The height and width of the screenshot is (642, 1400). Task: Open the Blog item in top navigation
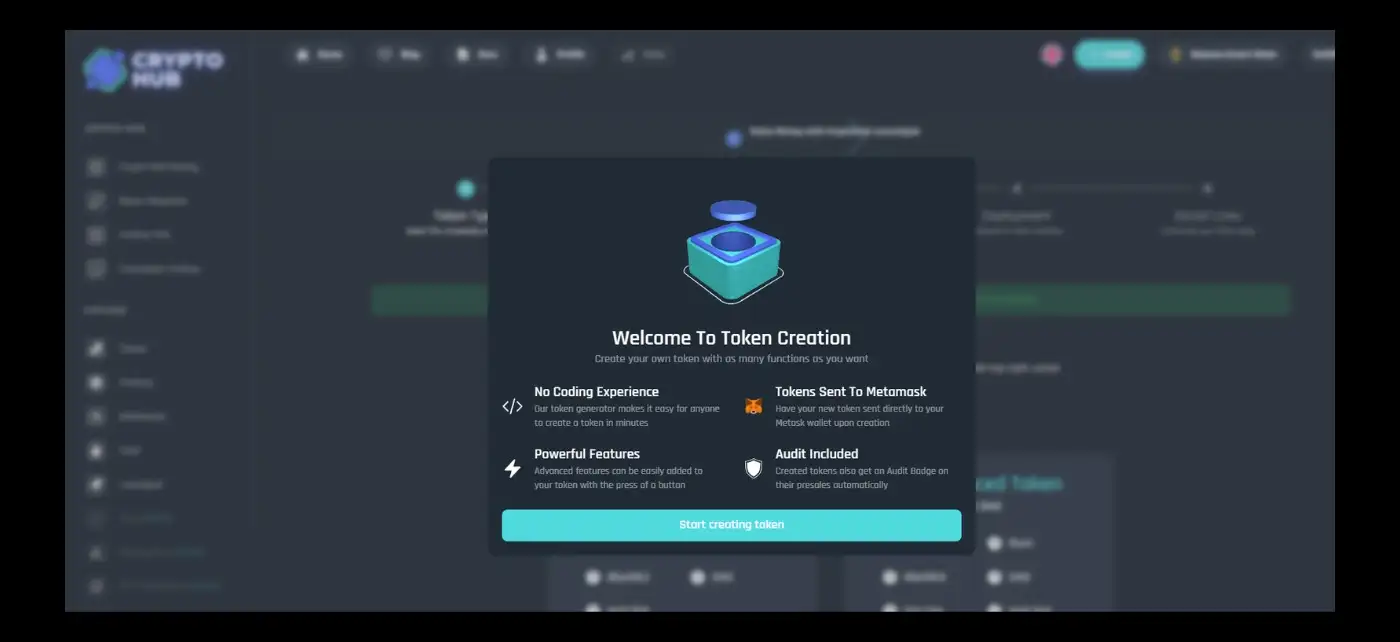click(399, 55)
